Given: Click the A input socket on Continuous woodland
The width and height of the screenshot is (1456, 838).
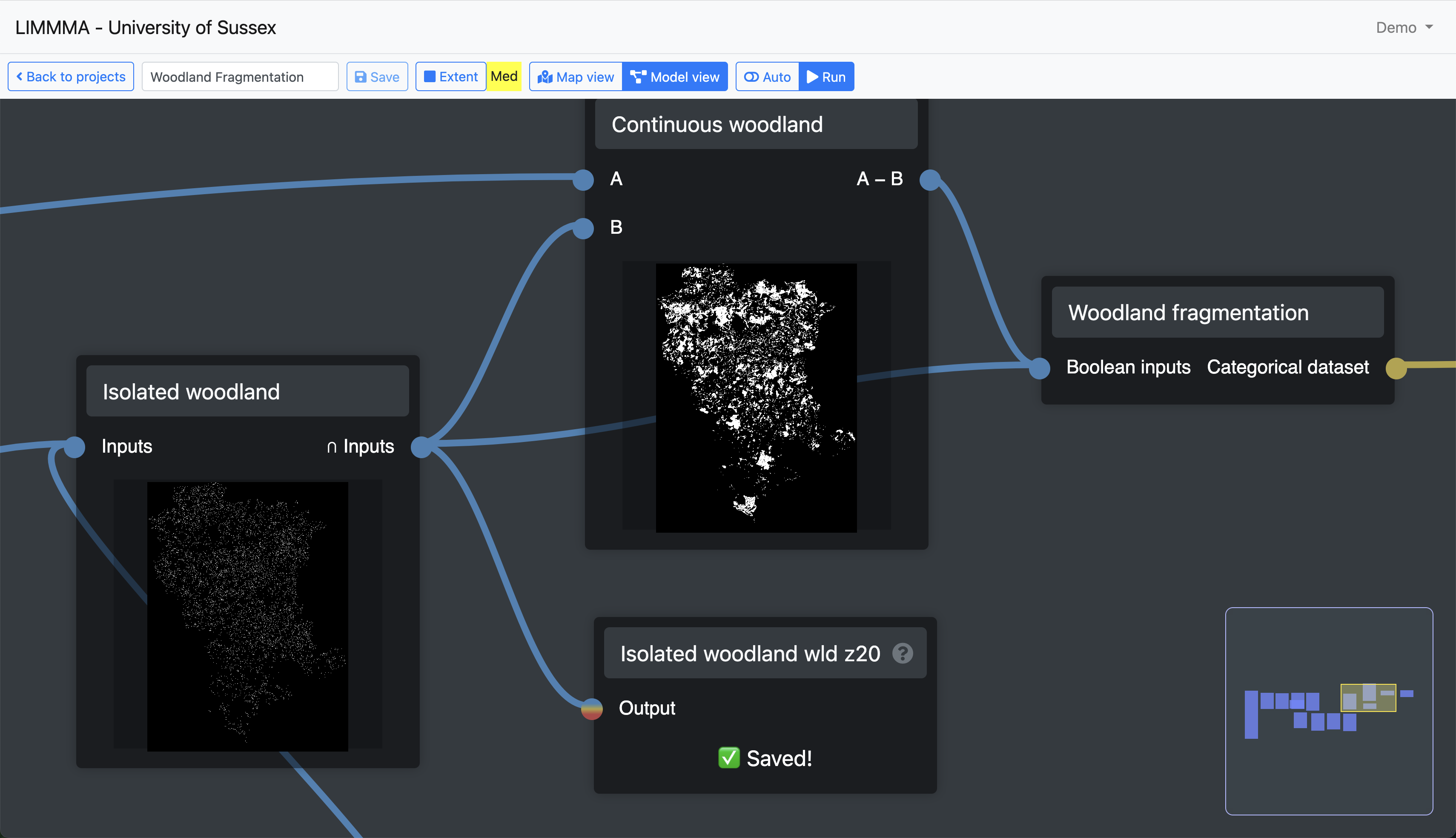Looking at the screenshot, I should [x=583, y=180].
